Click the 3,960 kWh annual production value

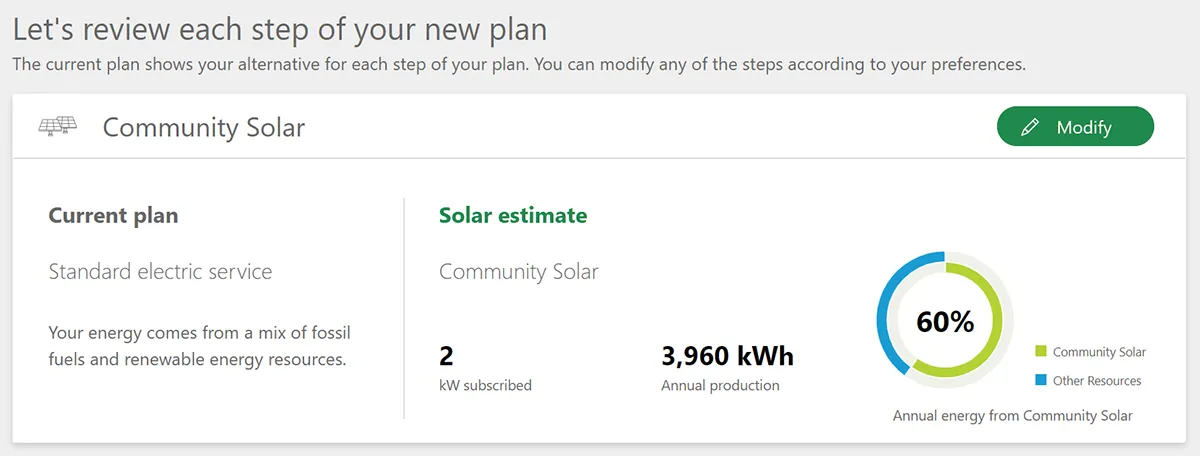pos(727,356)
